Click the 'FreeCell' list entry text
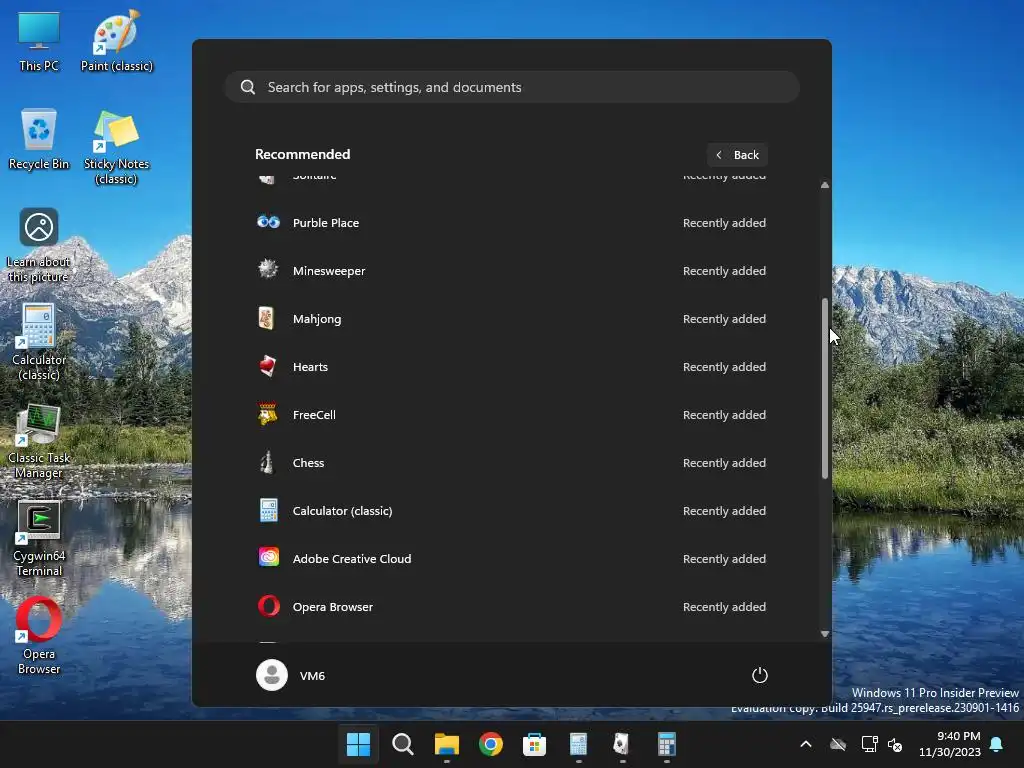This screenshot has width=1024, height=768. (314, 415)
